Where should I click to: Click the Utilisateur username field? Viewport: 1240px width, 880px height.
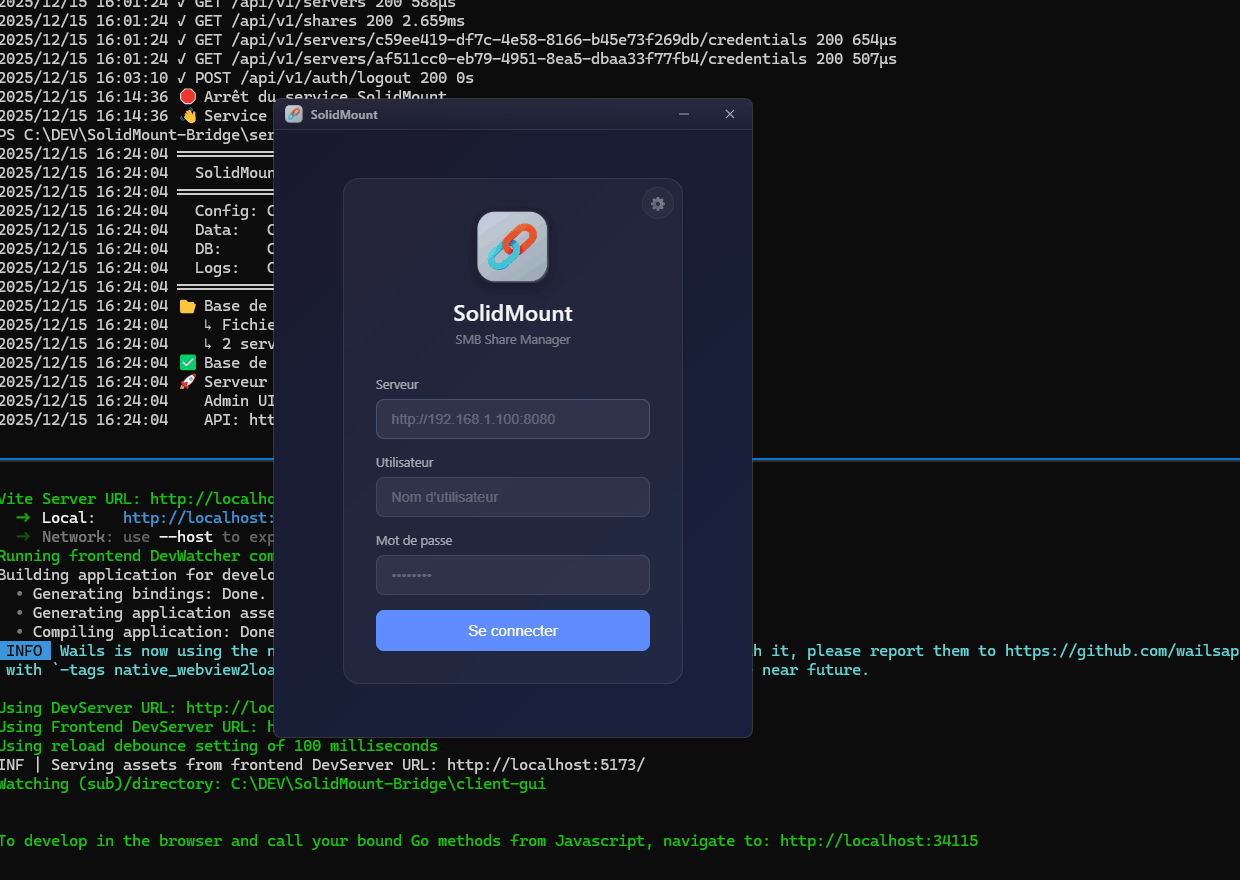click(x=512, y=497)
